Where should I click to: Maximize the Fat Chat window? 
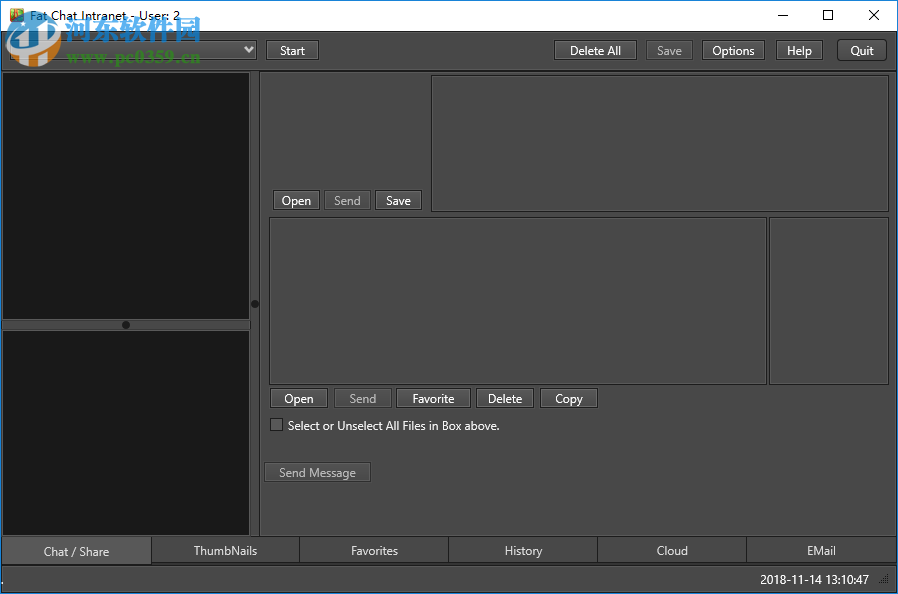828,15
